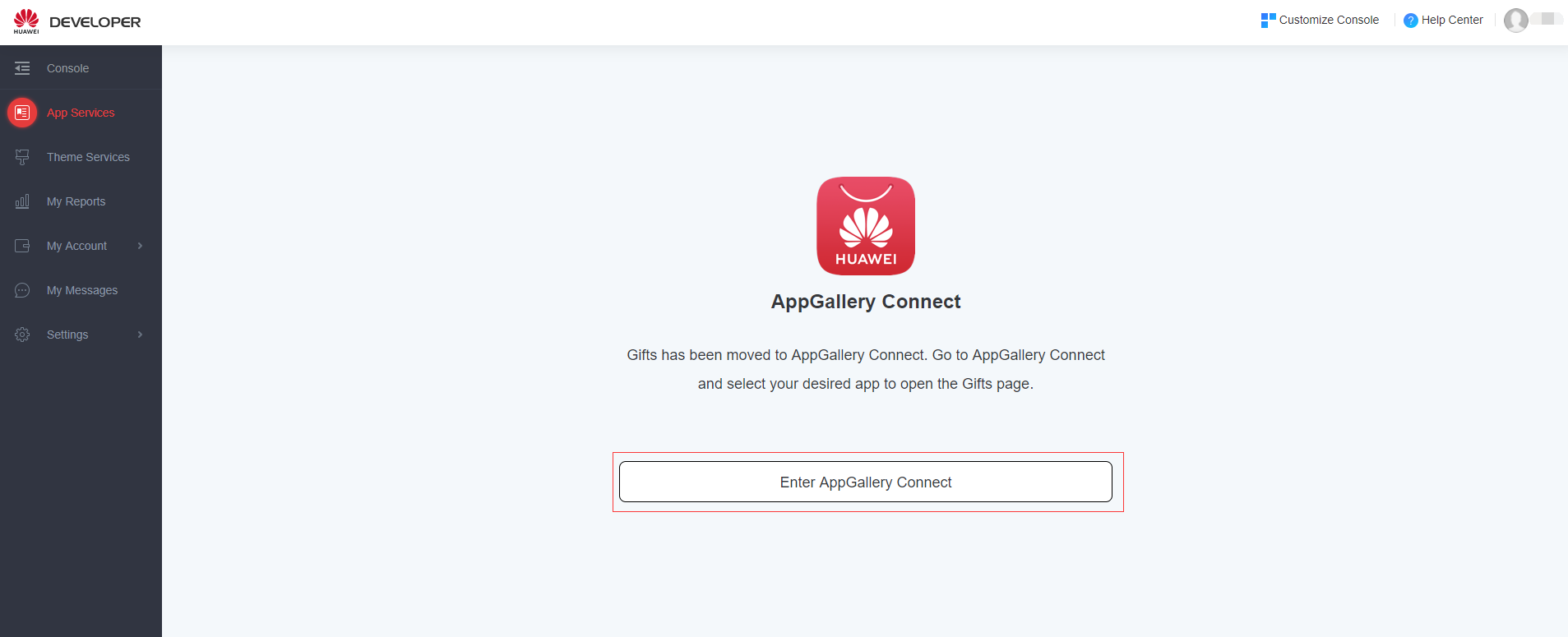The width and height of the screenshot is (1568, 637).
Task: Click the Settings gear icon
Action: pos(22,335)
